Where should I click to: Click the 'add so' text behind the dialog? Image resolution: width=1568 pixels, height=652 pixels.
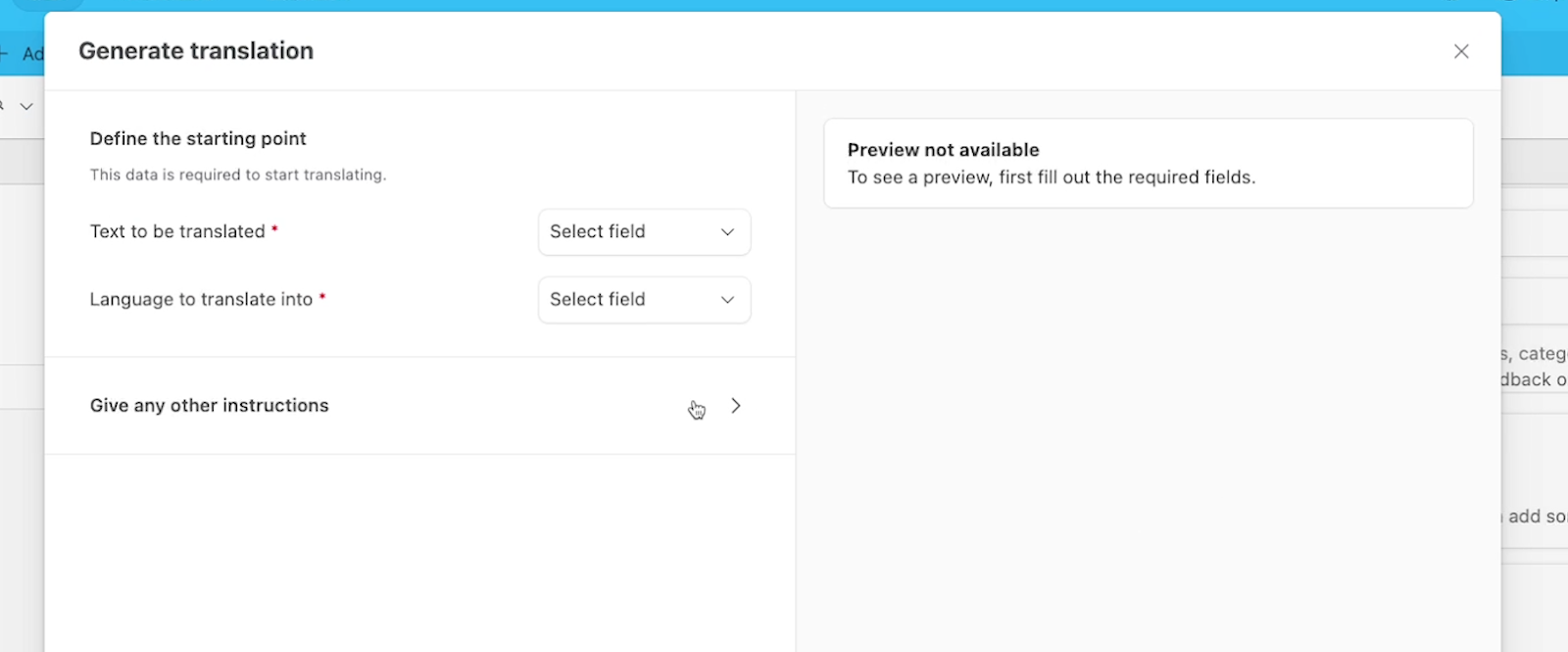coord(1536,517)
